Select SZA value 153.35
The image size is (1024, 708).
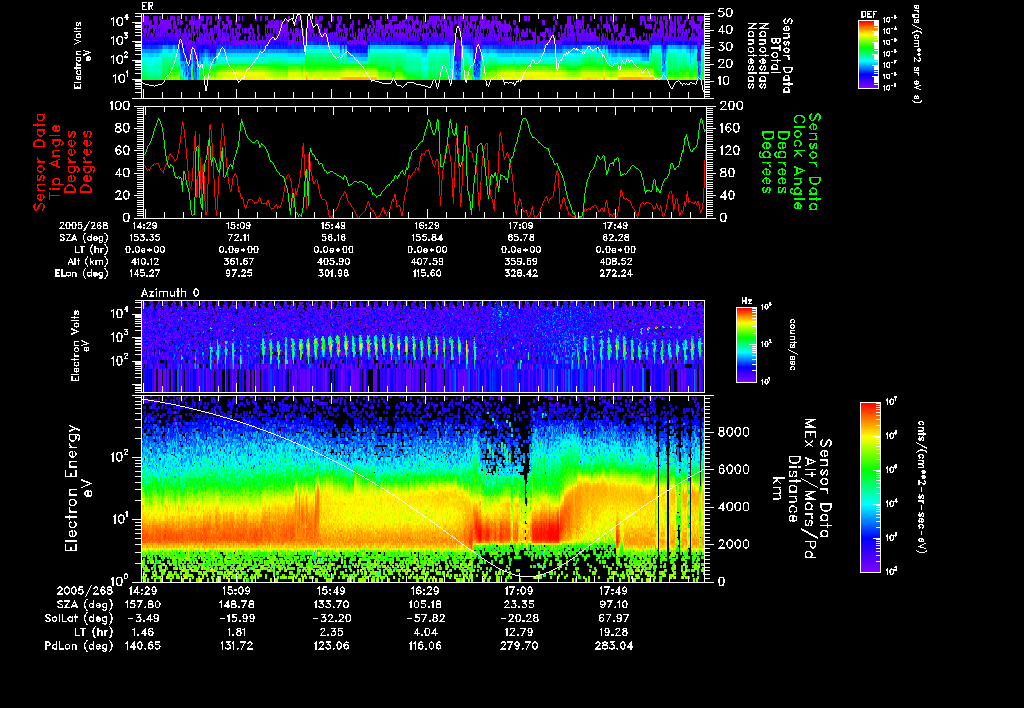[145, 238]
